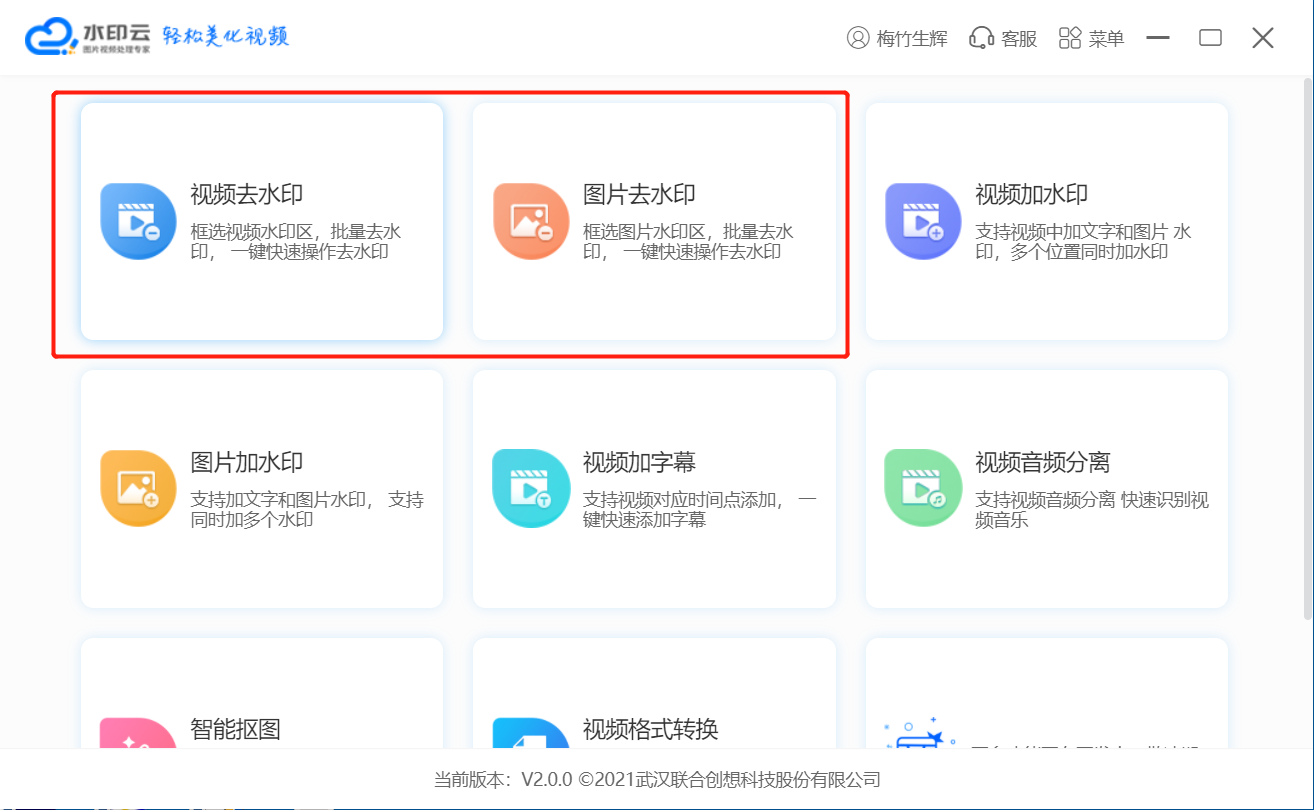Open the 菜单 menu label

[1107, 39]
